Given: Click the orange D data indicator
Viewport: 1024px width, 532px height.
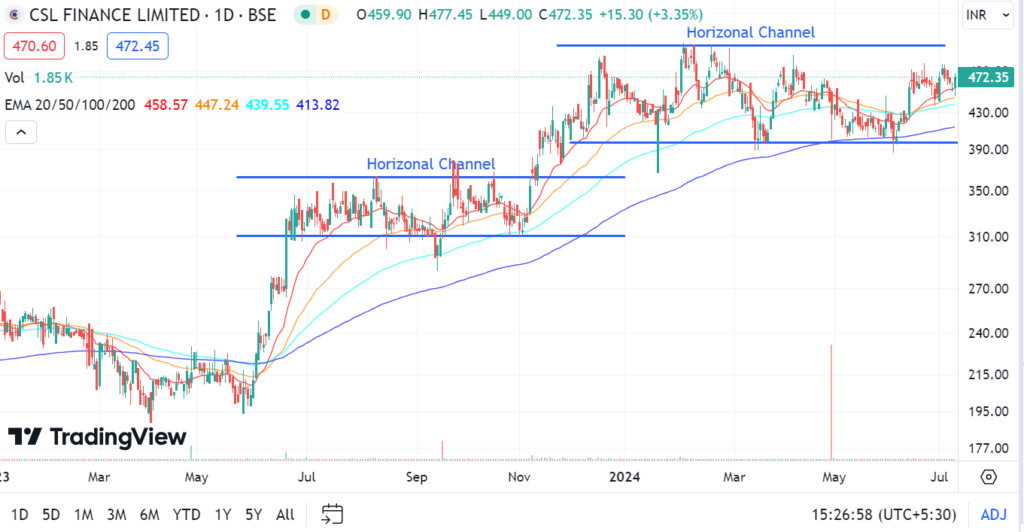Looking at the screenshot, I should 325,14.
